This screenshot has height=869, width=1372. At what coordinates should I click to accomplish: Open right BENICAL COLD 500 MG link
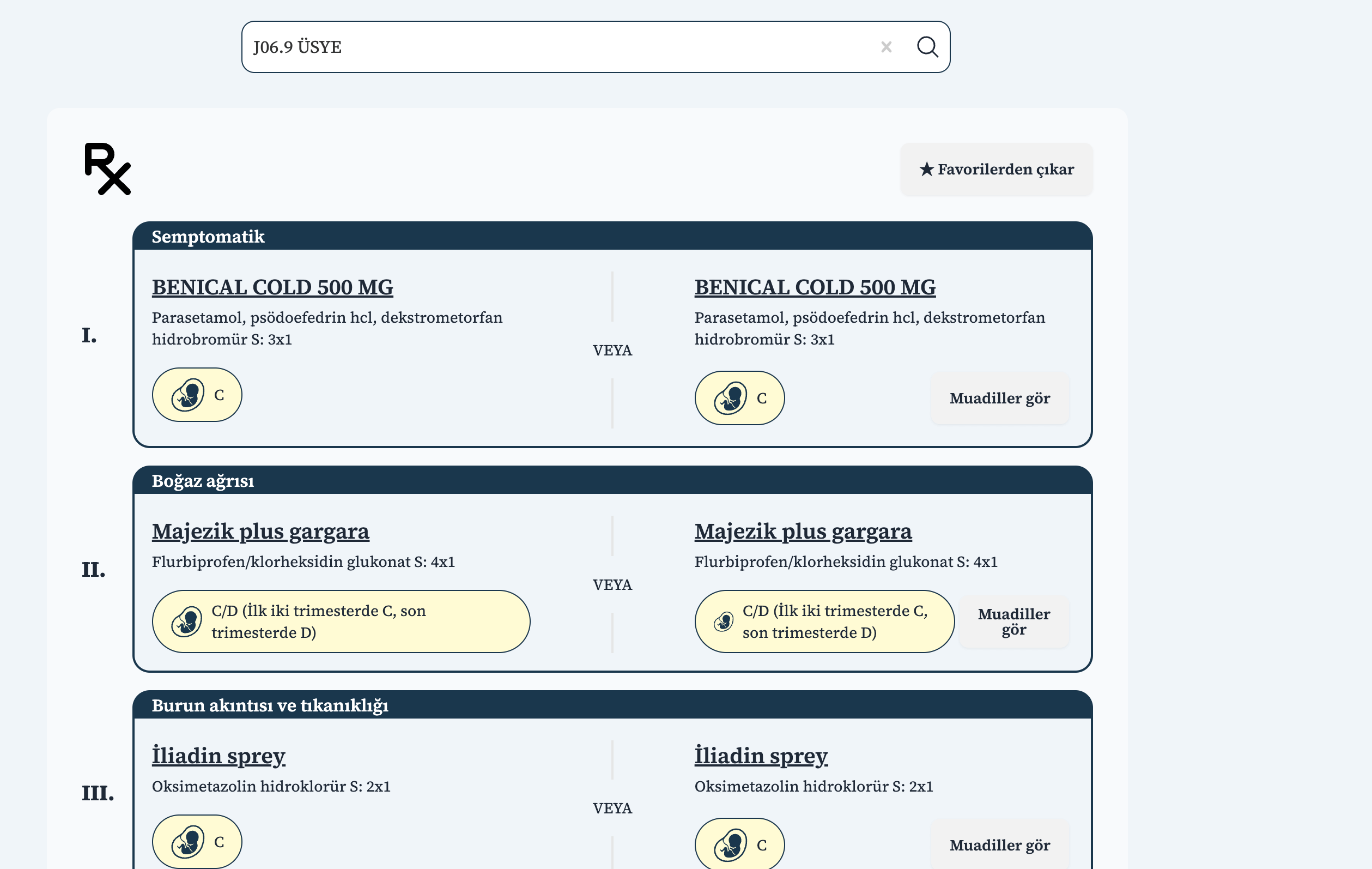(815, 287)
